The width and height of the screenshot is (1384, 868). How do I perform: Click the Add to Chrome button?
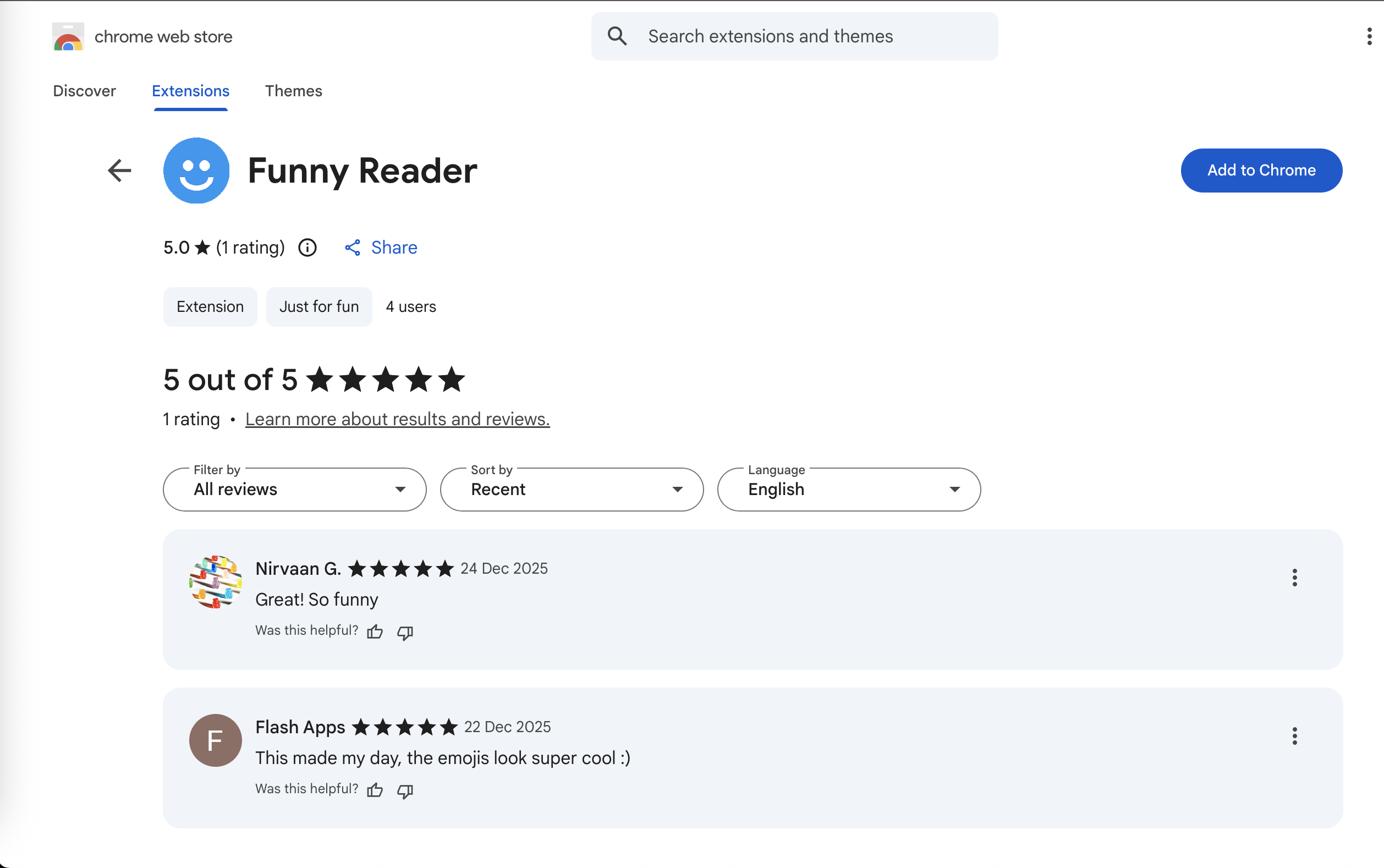[x=1261, y=170]
